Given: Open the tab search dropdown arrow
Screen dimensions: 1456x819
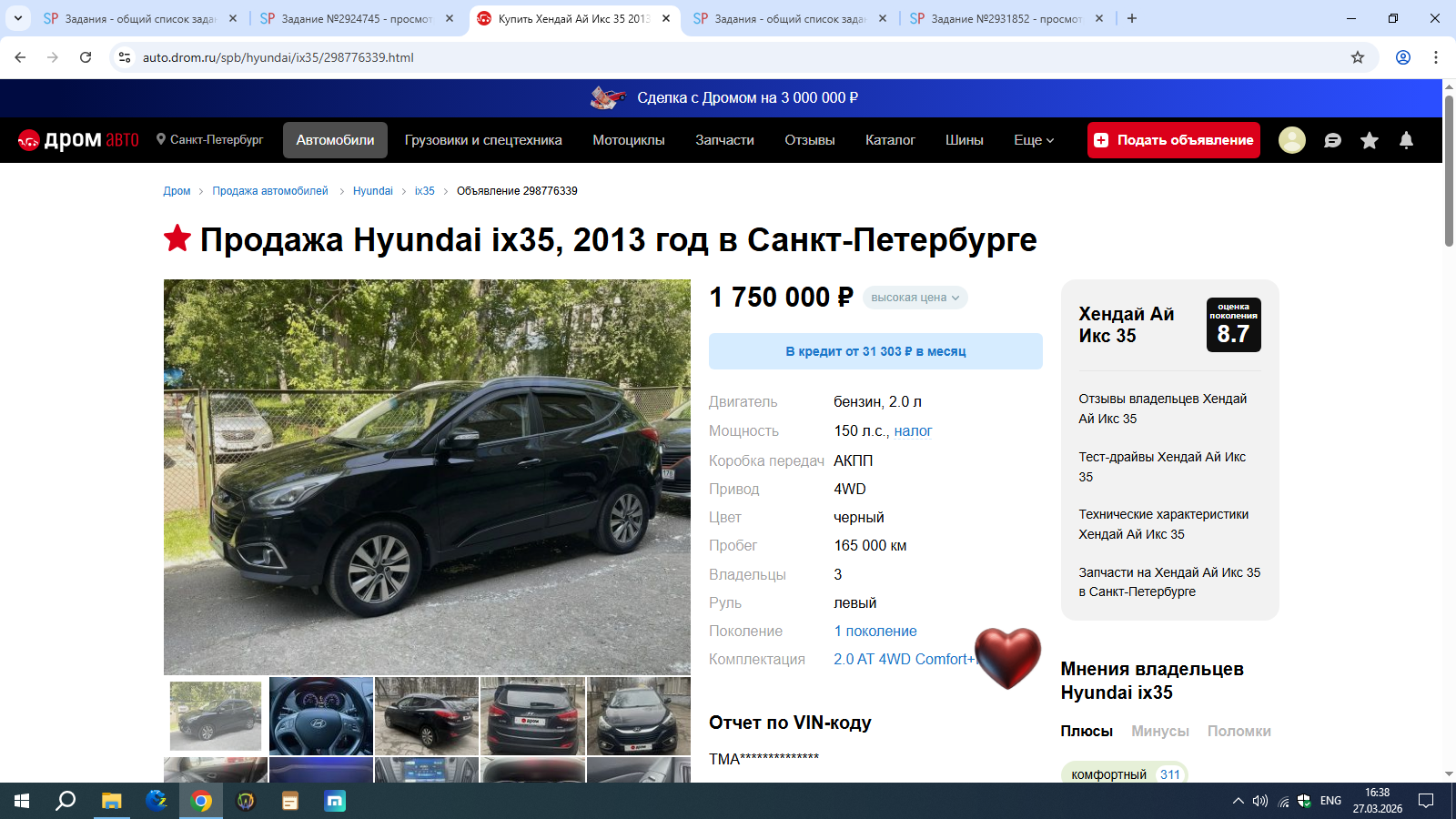Looking at the screenshot, I should (x=18, y=18).
